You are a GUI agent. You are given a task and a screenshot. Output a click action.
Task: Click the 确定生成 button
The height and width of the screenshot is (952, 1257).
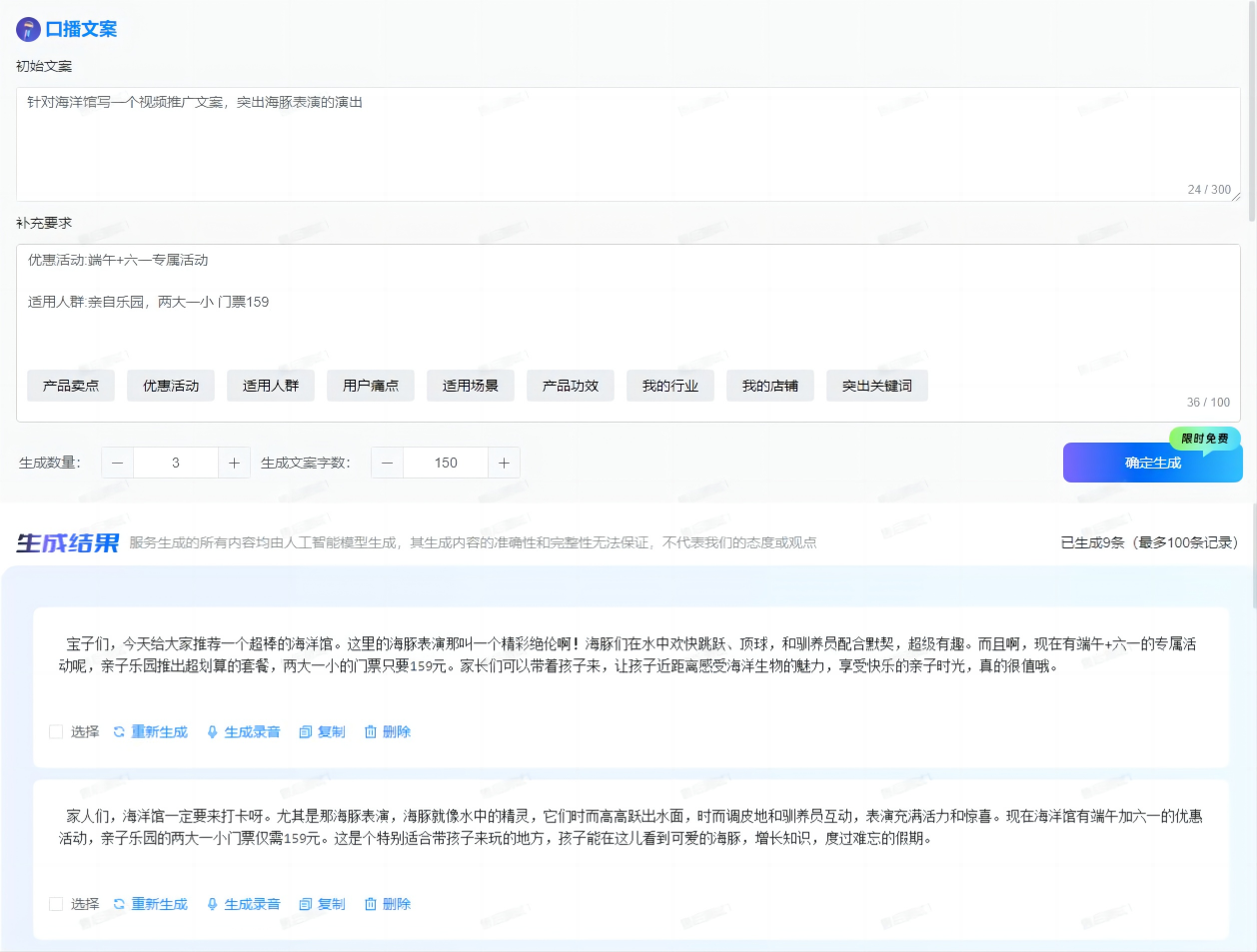tap(1152, 463)
